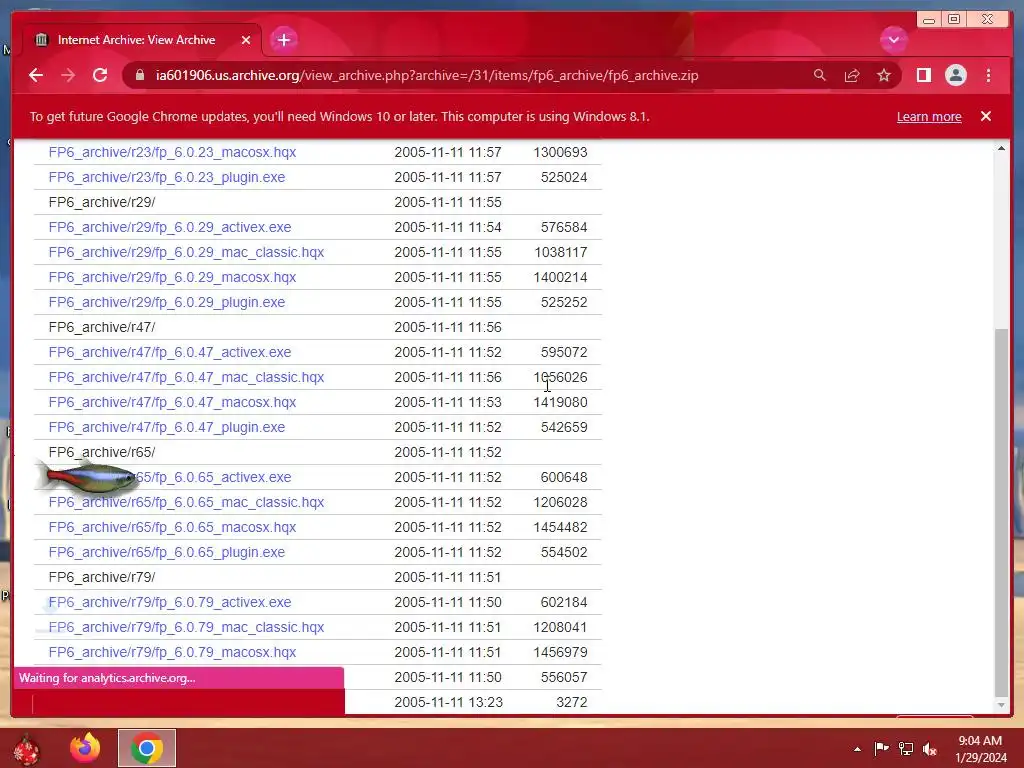Viewport: 1024px width, 768px height.
Task: Show hidden system tray icons
Action: coord(857,749)
